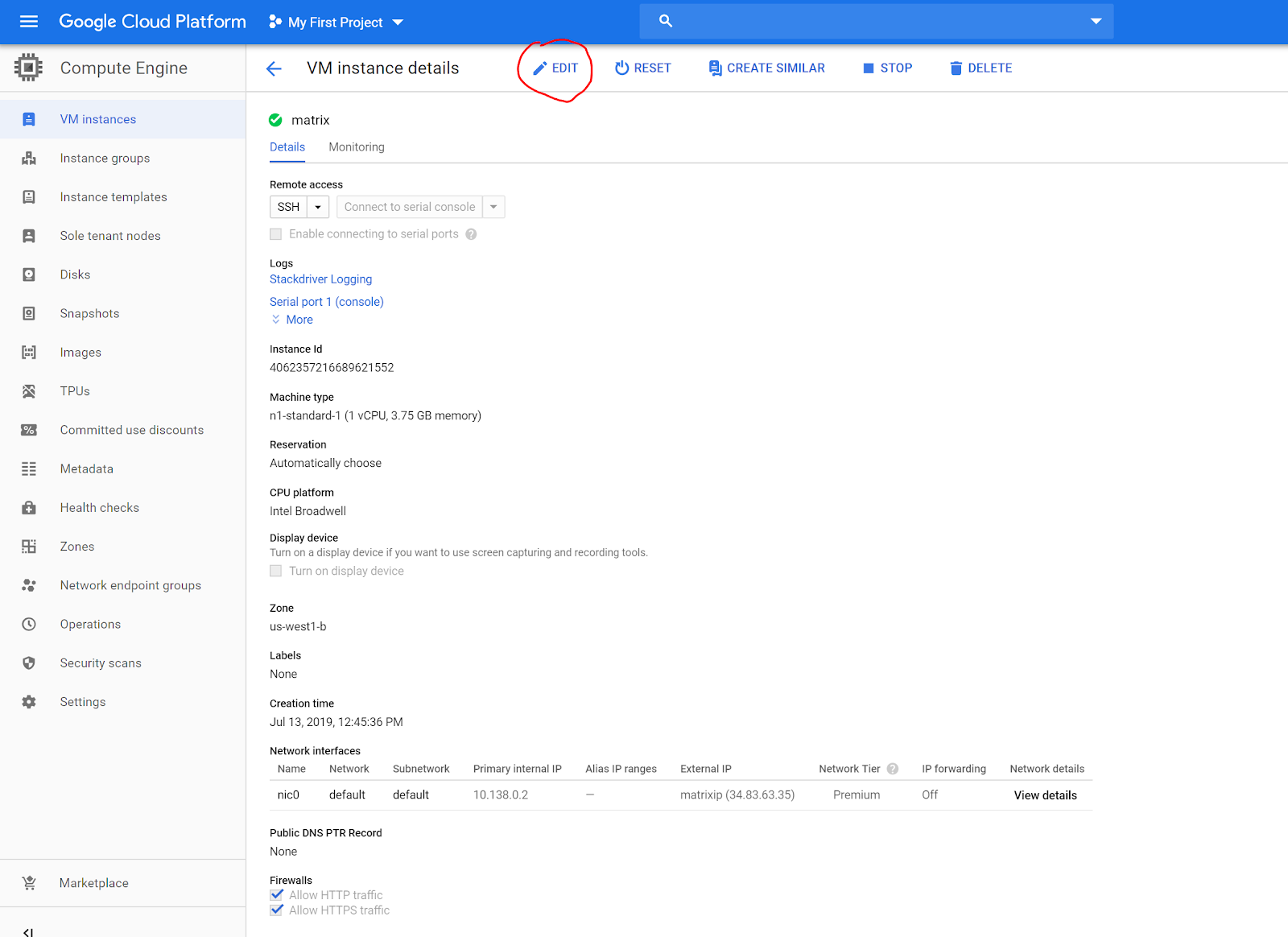Click the Instance templates icon

pos(29,197)
